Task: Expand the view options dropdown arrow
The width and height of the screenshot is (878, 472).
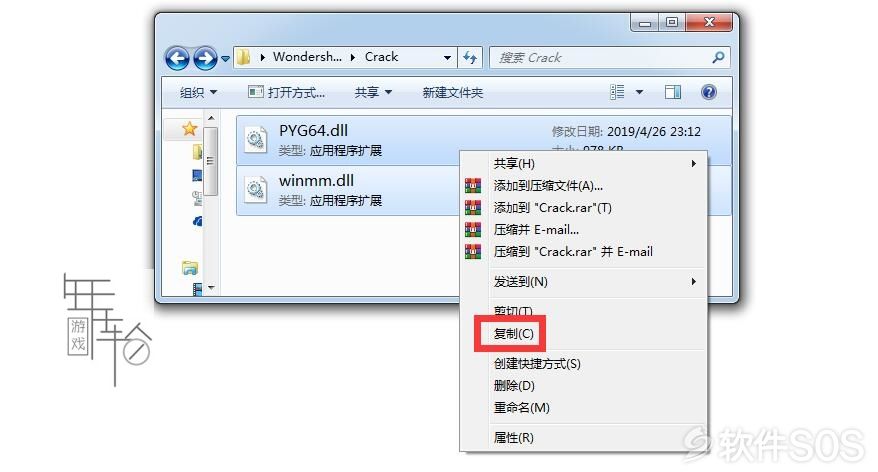Action: tap(639, 92)
